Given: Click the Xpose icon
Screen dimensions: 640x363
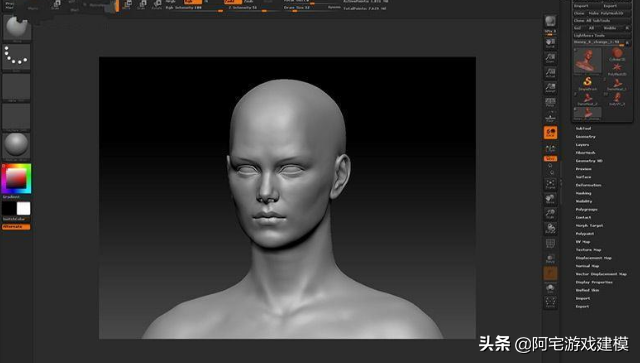Looking at the screenshot, I should [x=550, y=302].
